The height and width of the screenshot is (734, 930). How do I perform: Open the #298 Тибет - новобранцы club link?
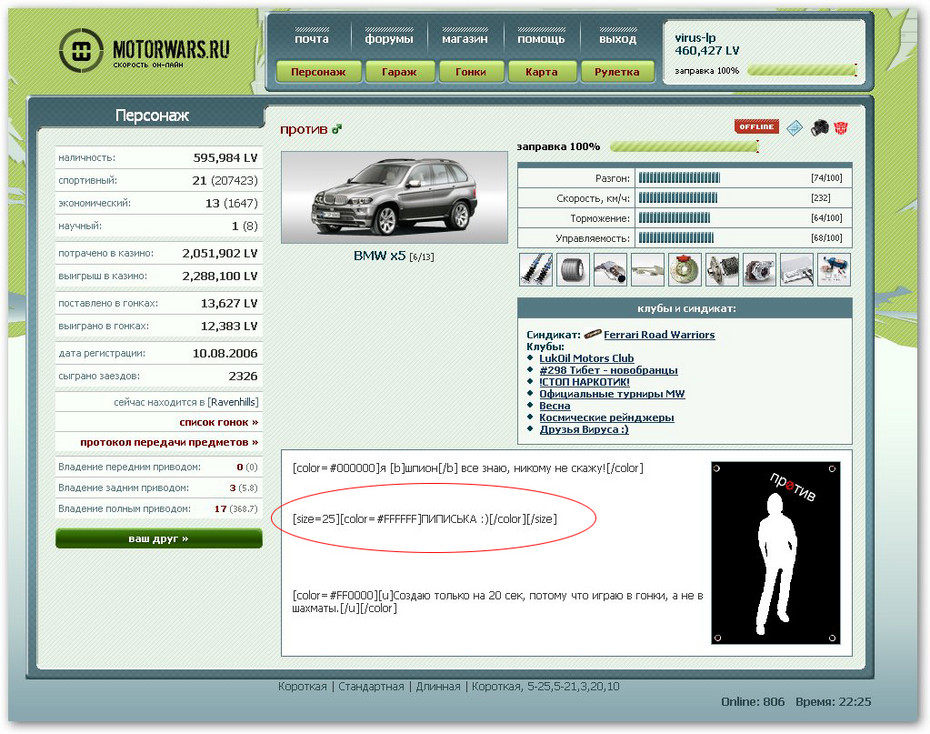point(609,370)
